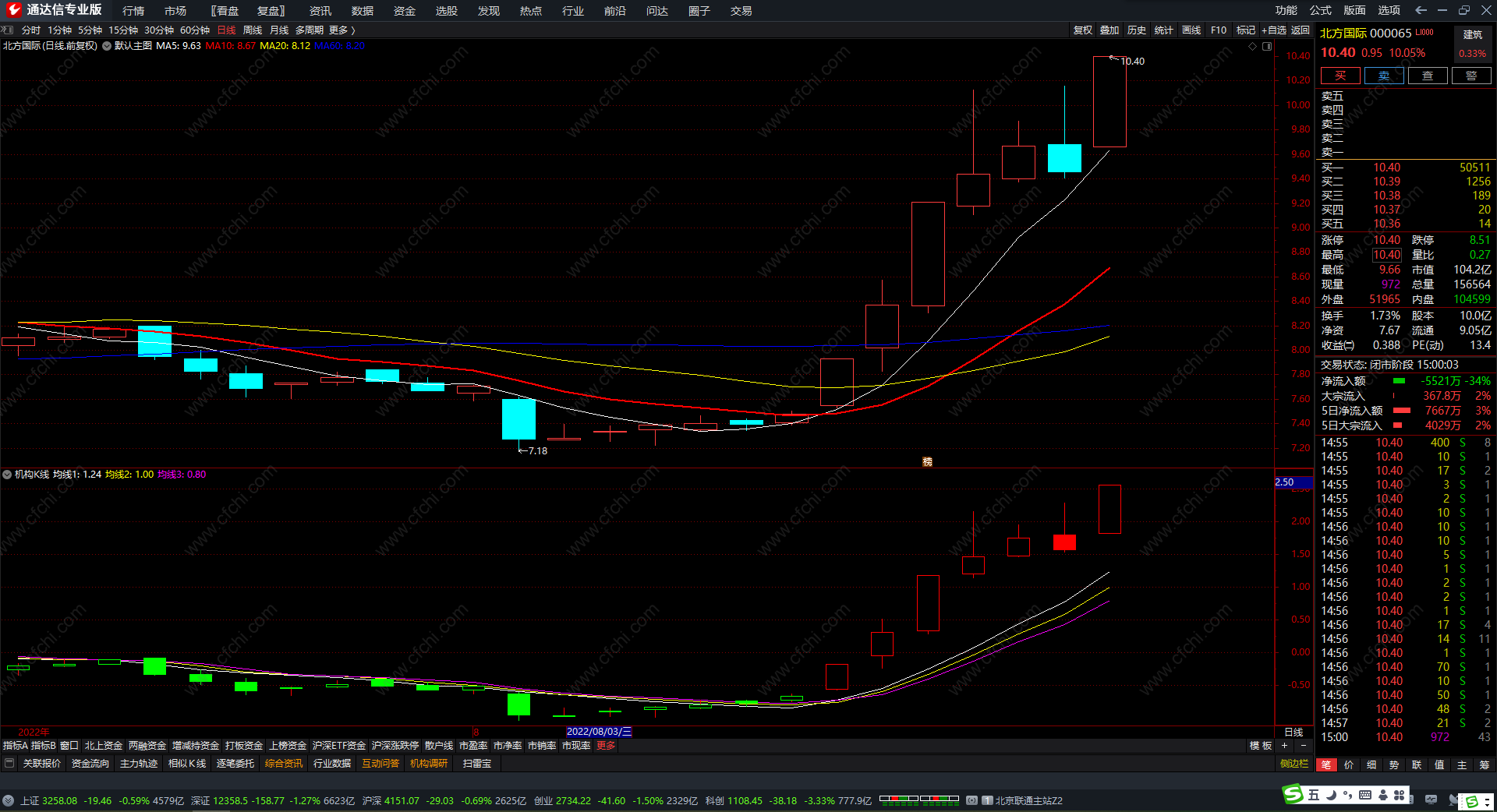This screenshot has height=812, width=1497.
Task: Expand the status bar arrow icon before 上证
Action: (x=8, y=800)
